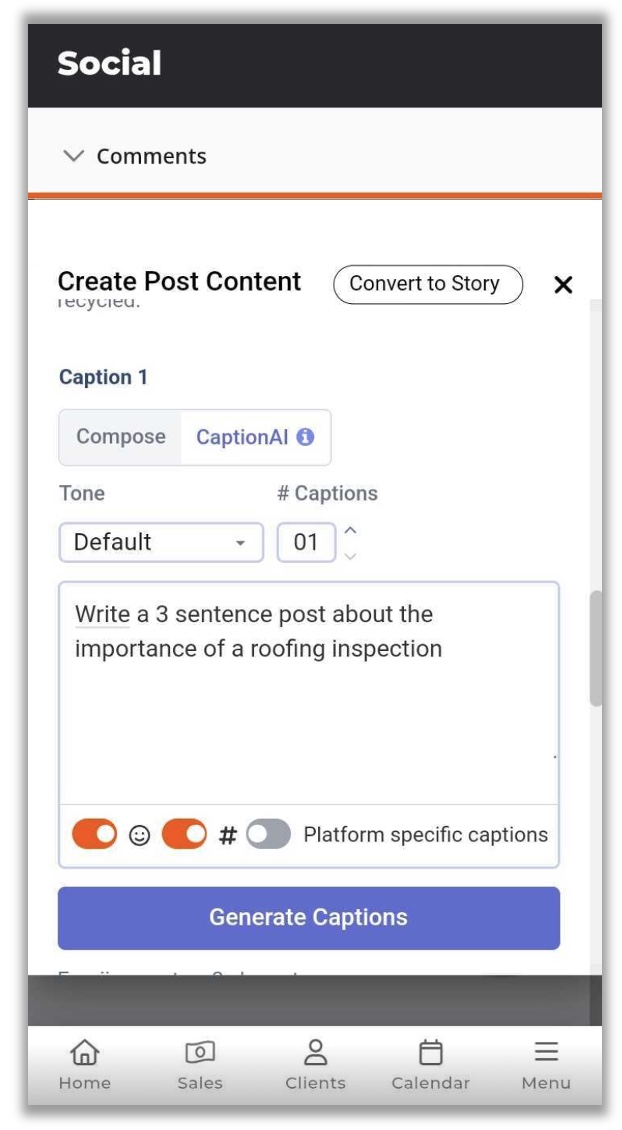Close the Create Post Content panel
The height and width of the screenshot is (1130, 622).
tap(563, 285)
